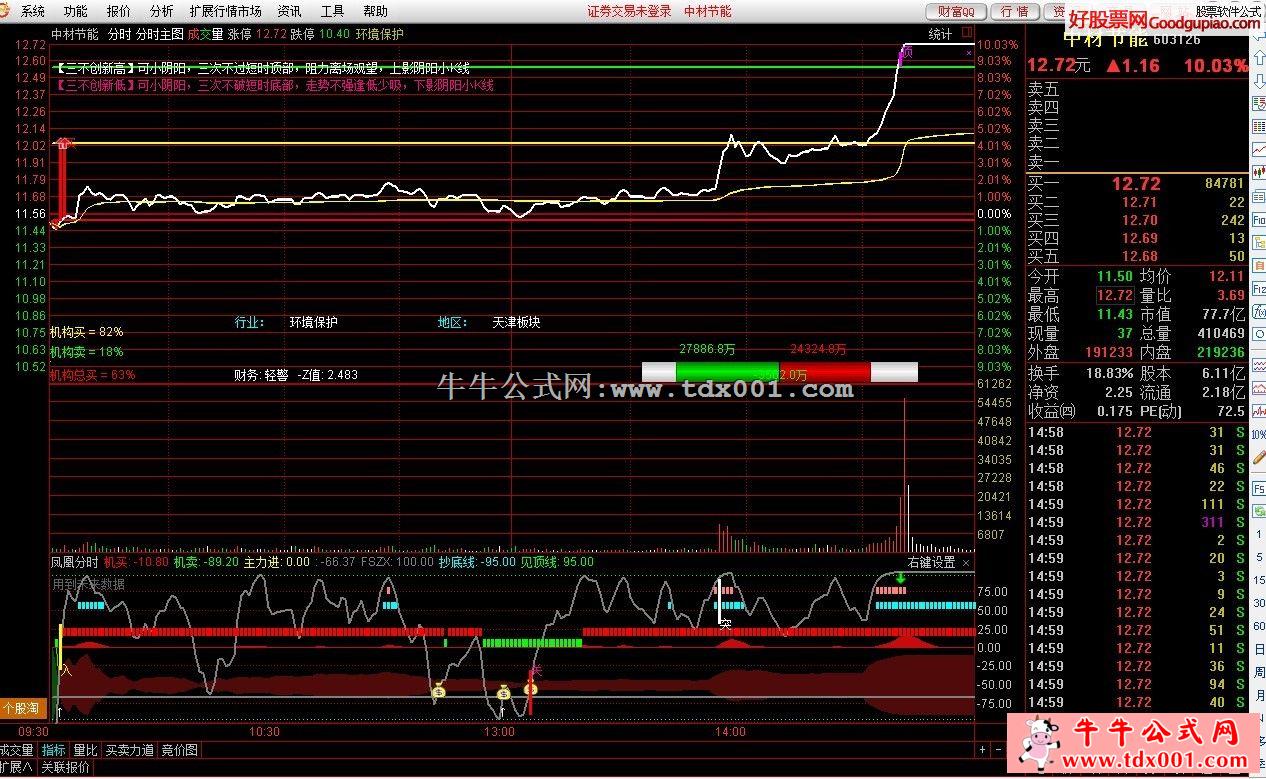
Task: Click 成交量 label in chart header
Action: point(205,34)
